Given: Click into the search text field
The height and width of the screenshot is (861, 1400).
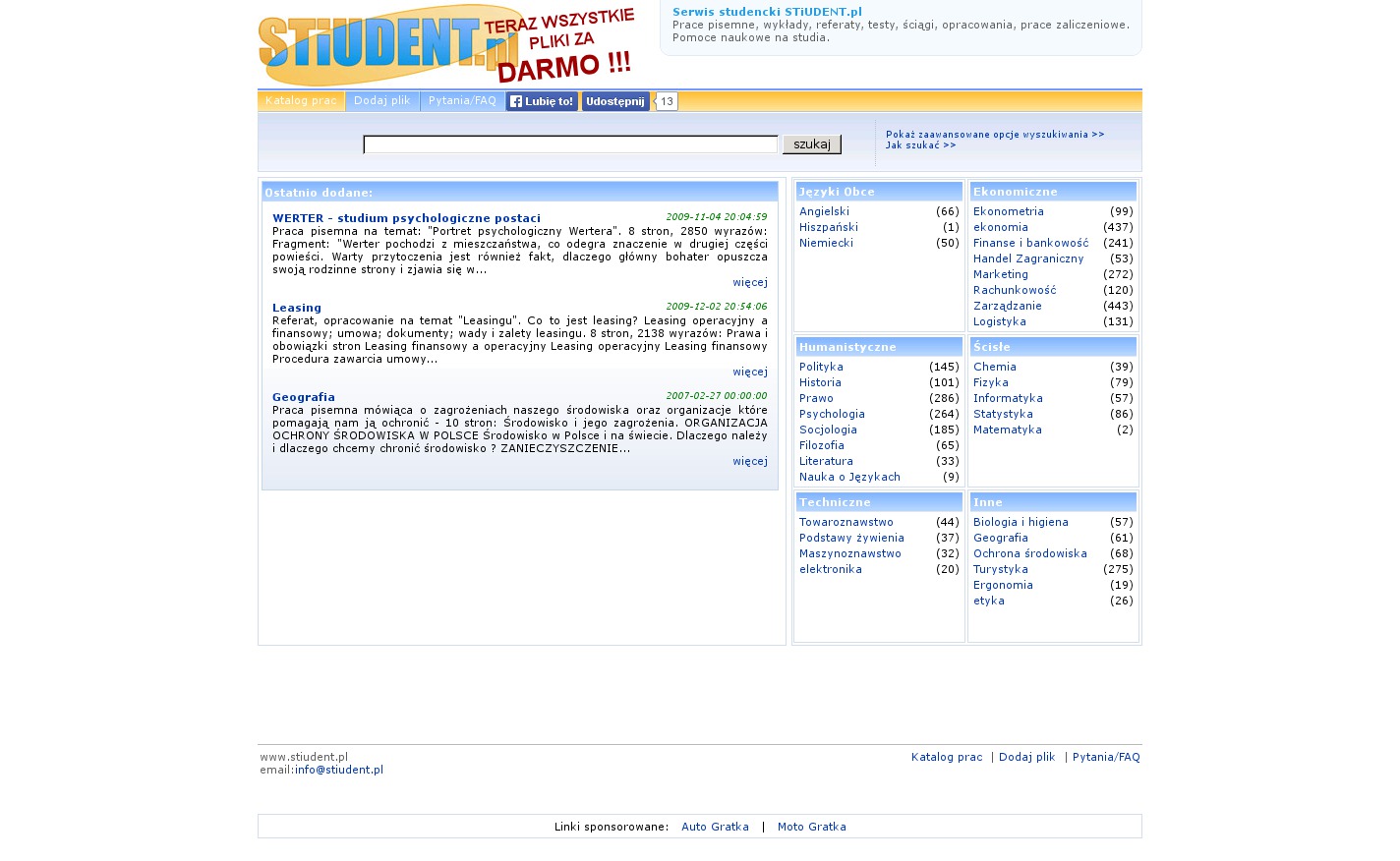Looking at the screenshot, I should (x=570, y=144).
